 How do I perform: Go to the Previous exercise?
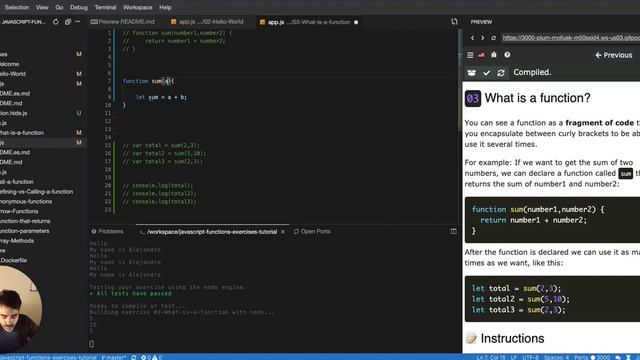pos(613,55)
